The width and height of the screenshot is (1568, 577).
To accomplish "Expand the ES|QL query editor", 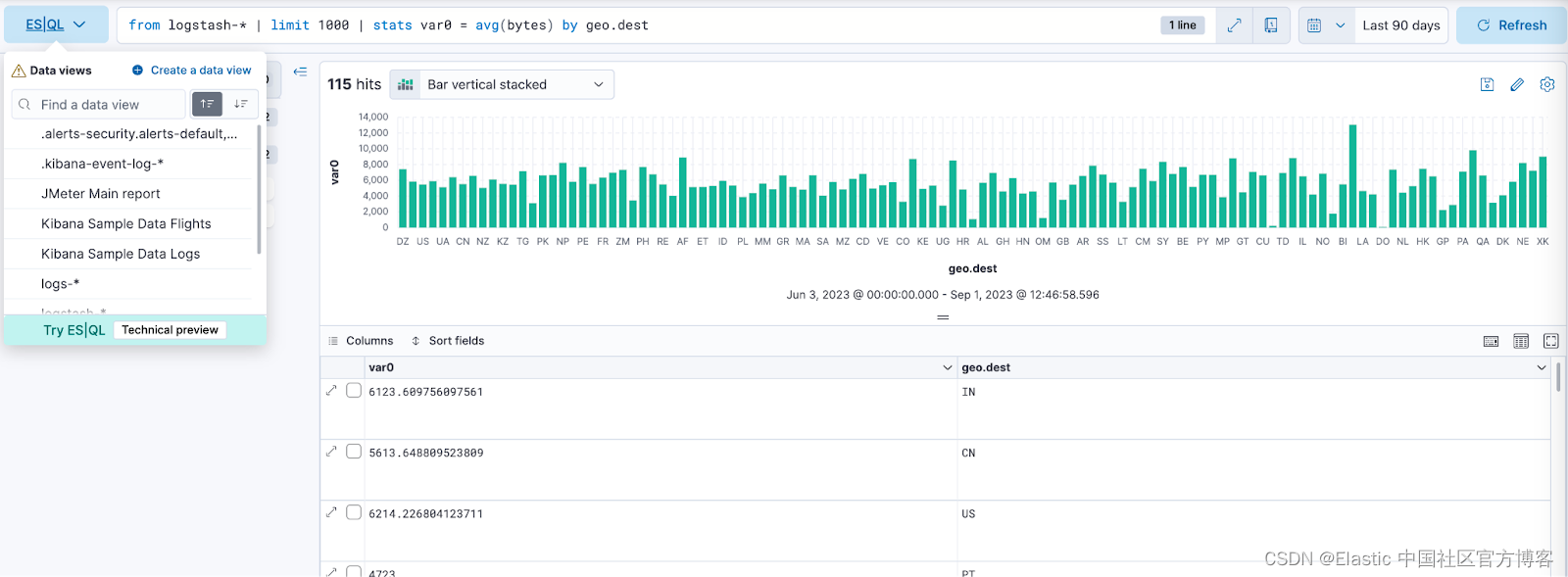I will (1234, 25).
